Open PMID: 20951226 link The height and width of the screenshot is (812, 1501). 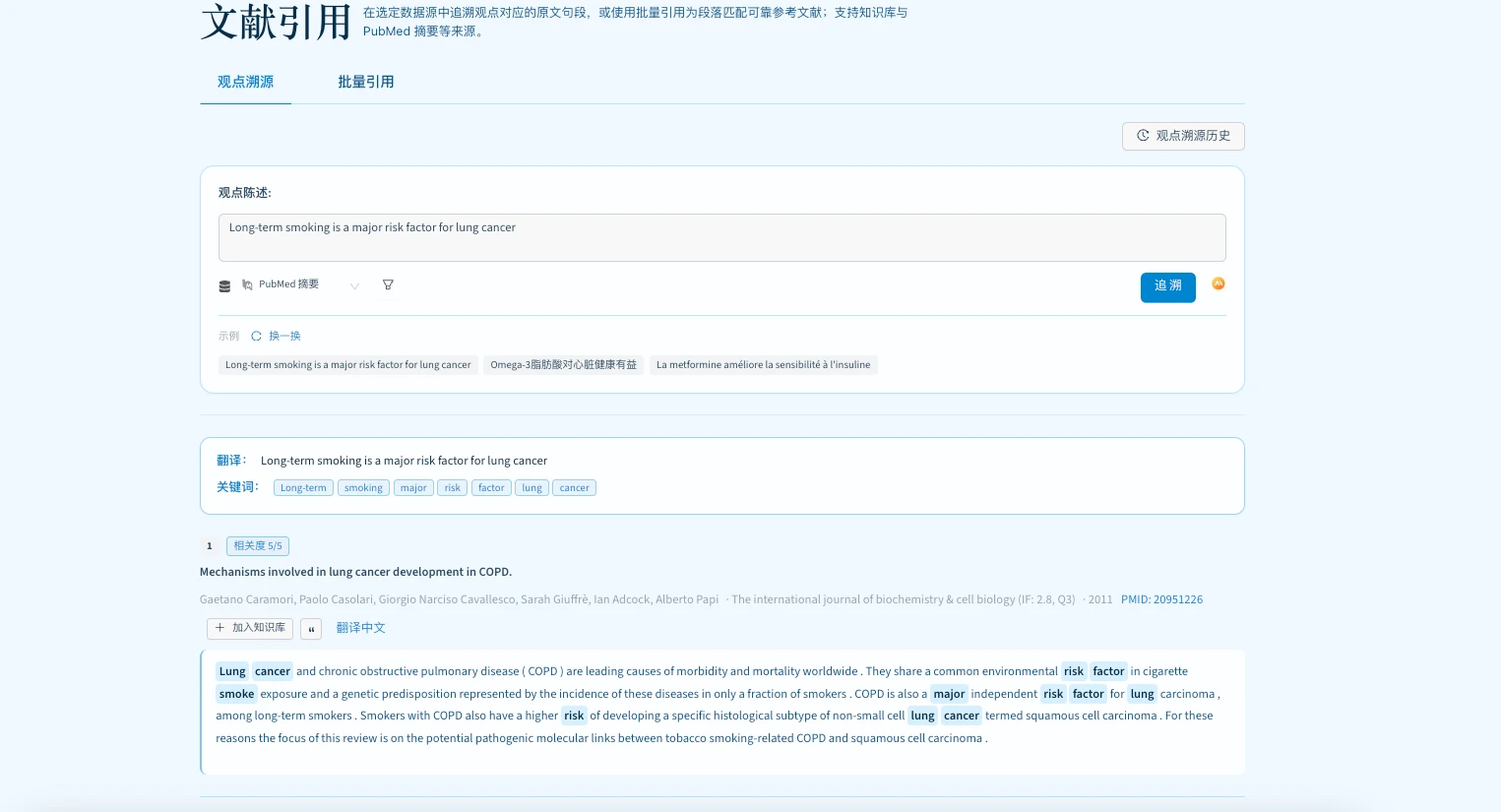1161,599
